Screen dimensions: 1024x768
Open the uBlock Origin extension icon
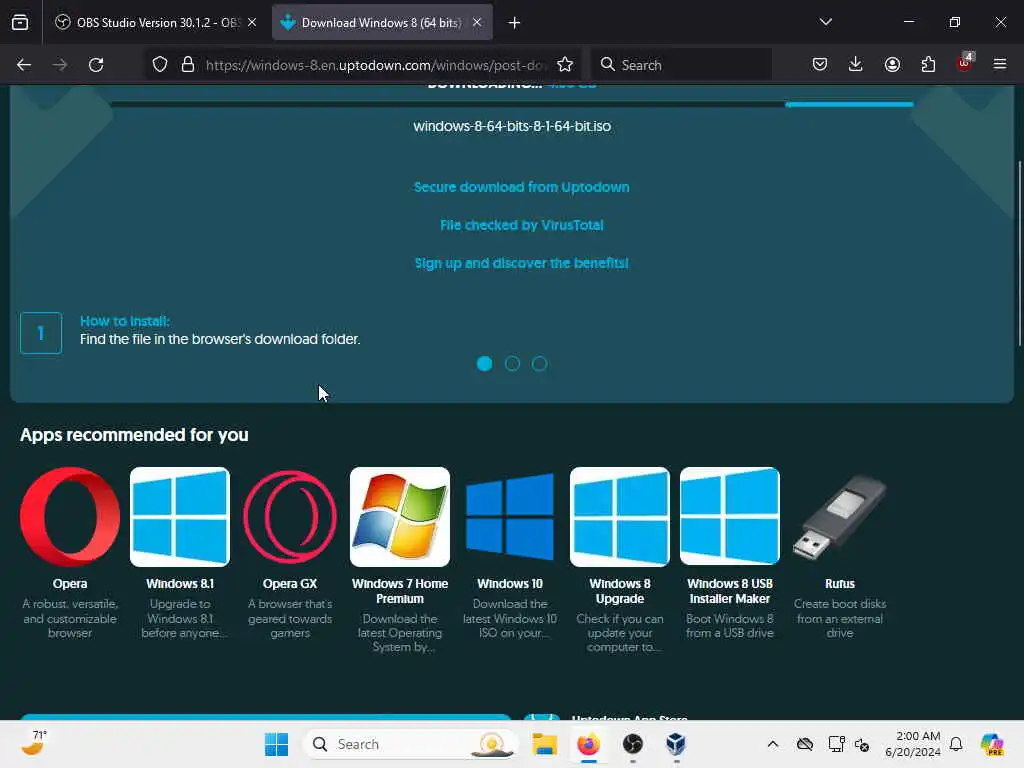(x=964, y=63)
